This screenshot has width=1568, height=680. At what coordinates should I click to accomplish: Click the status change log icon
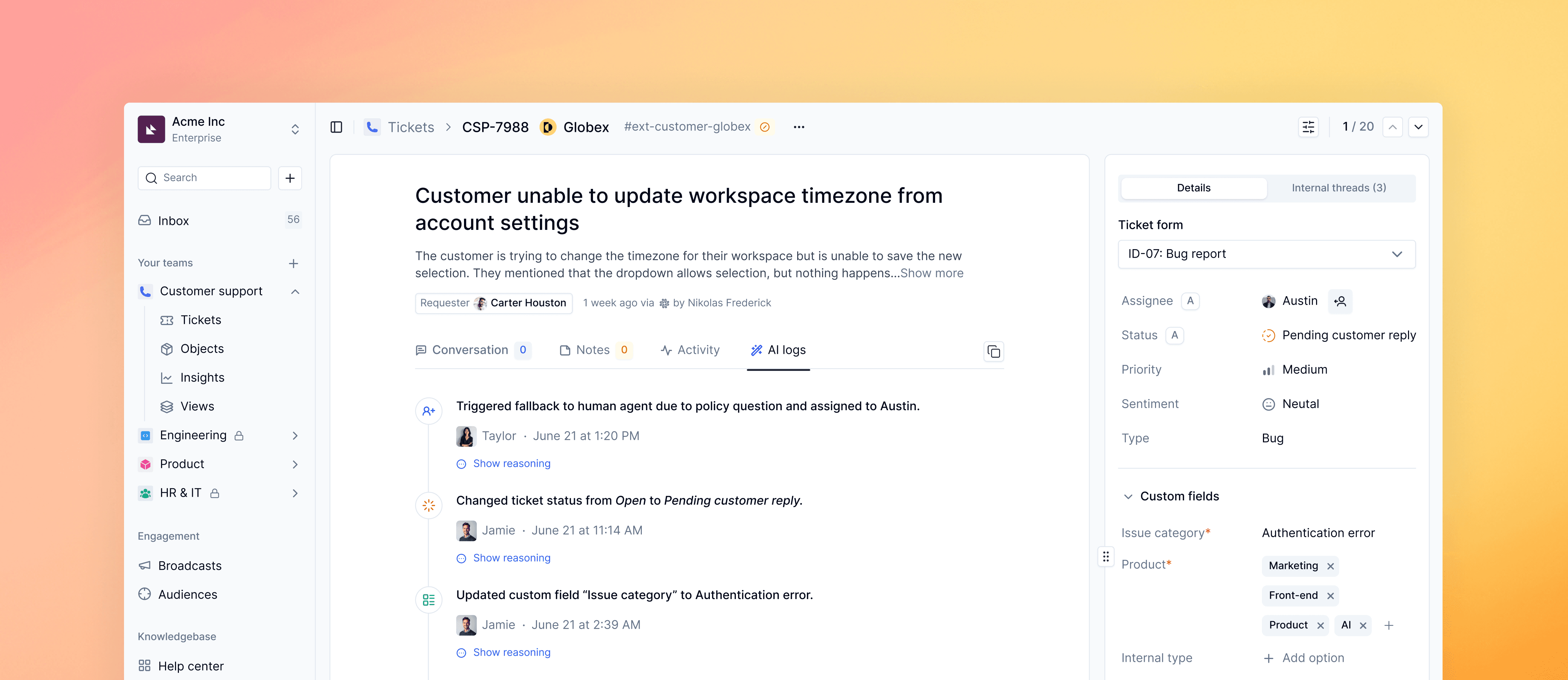click(428, 505)
